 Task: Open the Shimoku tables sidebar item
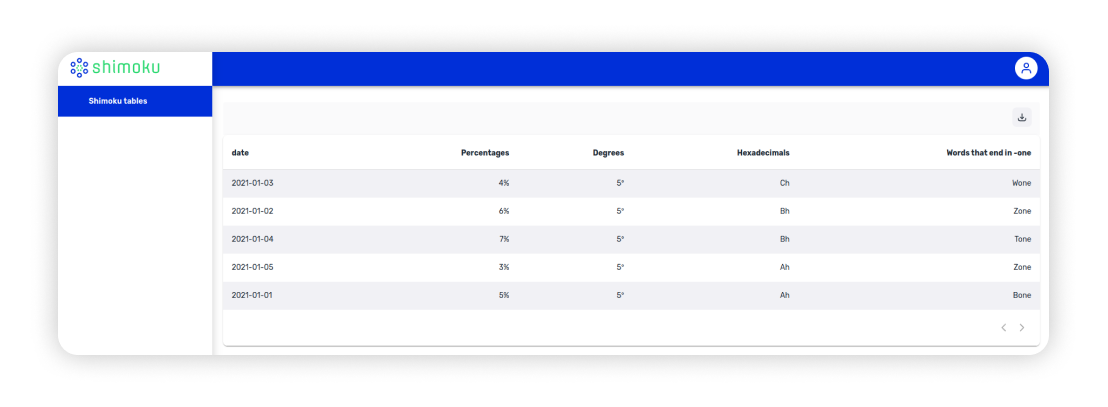pos(135,101)
